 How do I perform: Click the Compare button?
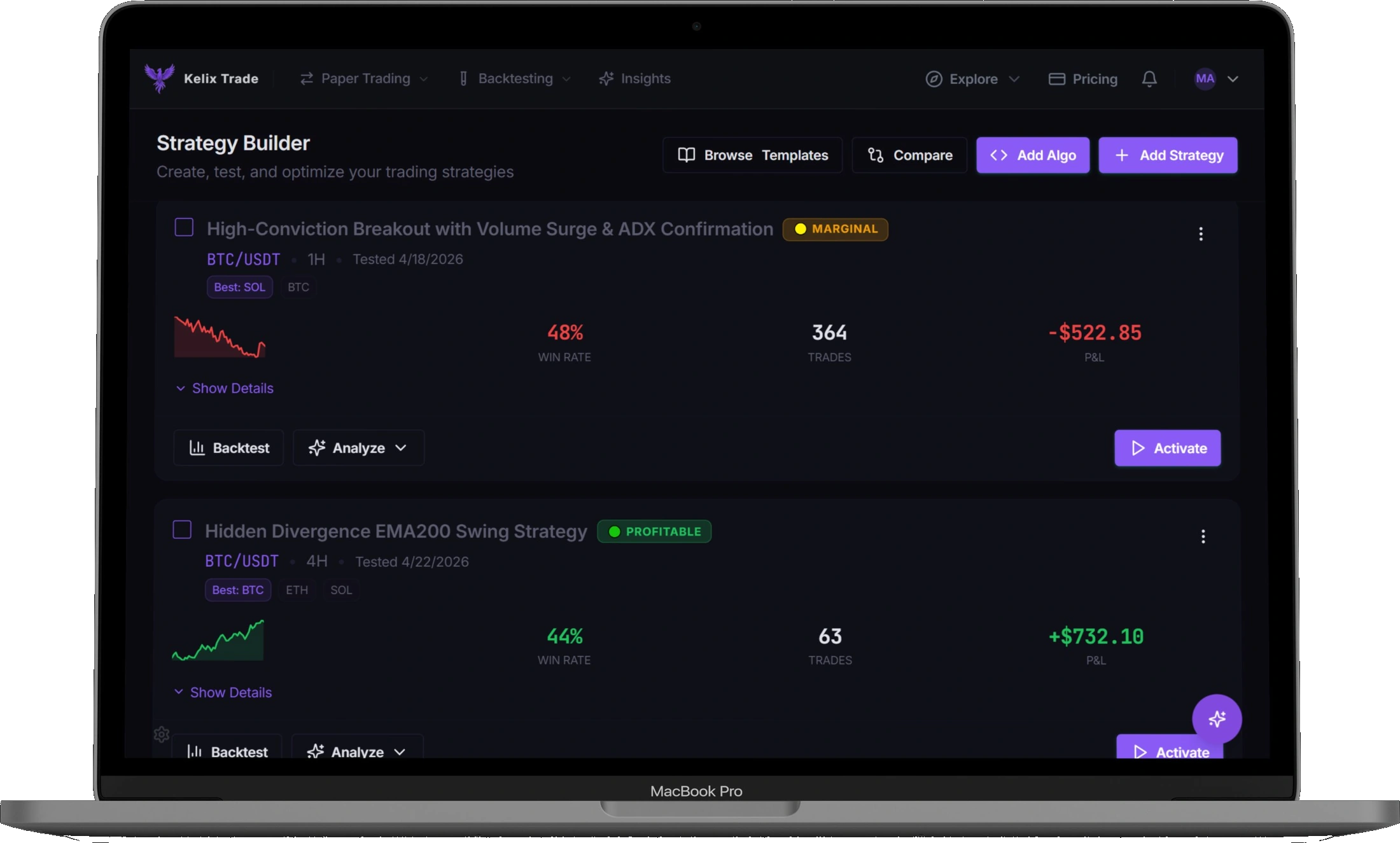click(909, 155)
